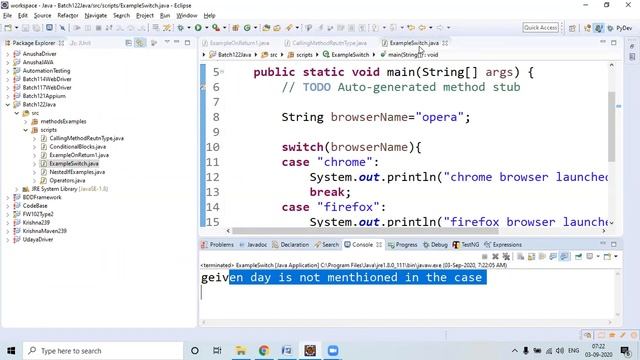This screenshot has width=640, height=360.
Task: Click the Quick Access search field
Action: (540, 28)
